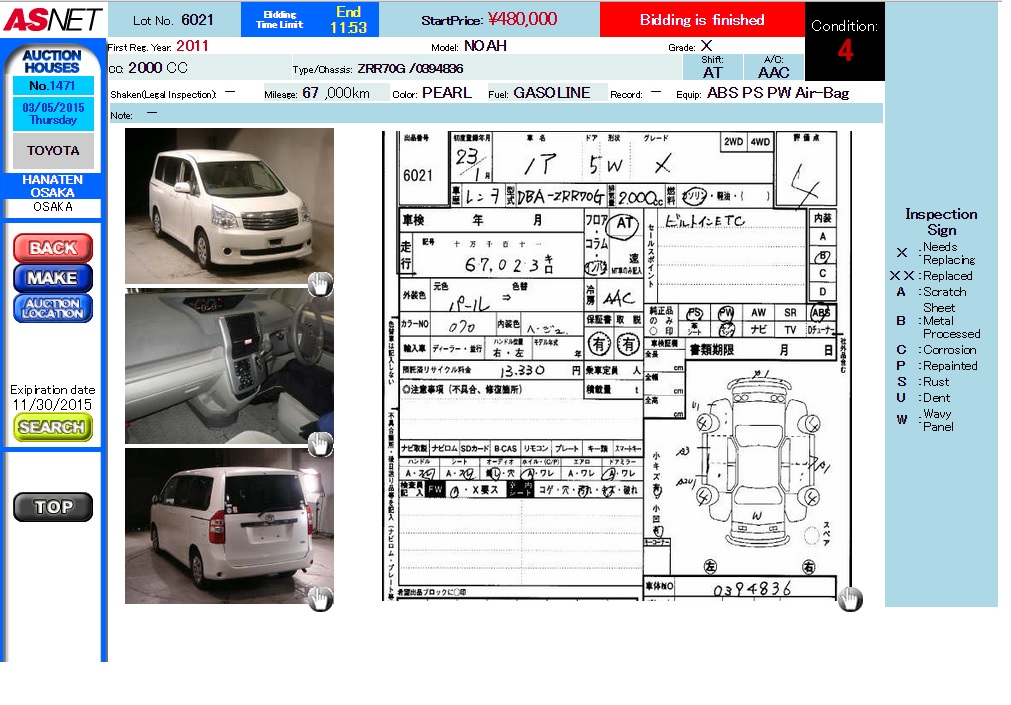This screenshot has width=1011, height=705.
Task: Click the green SEARCH button
Action: coord(53,427)
